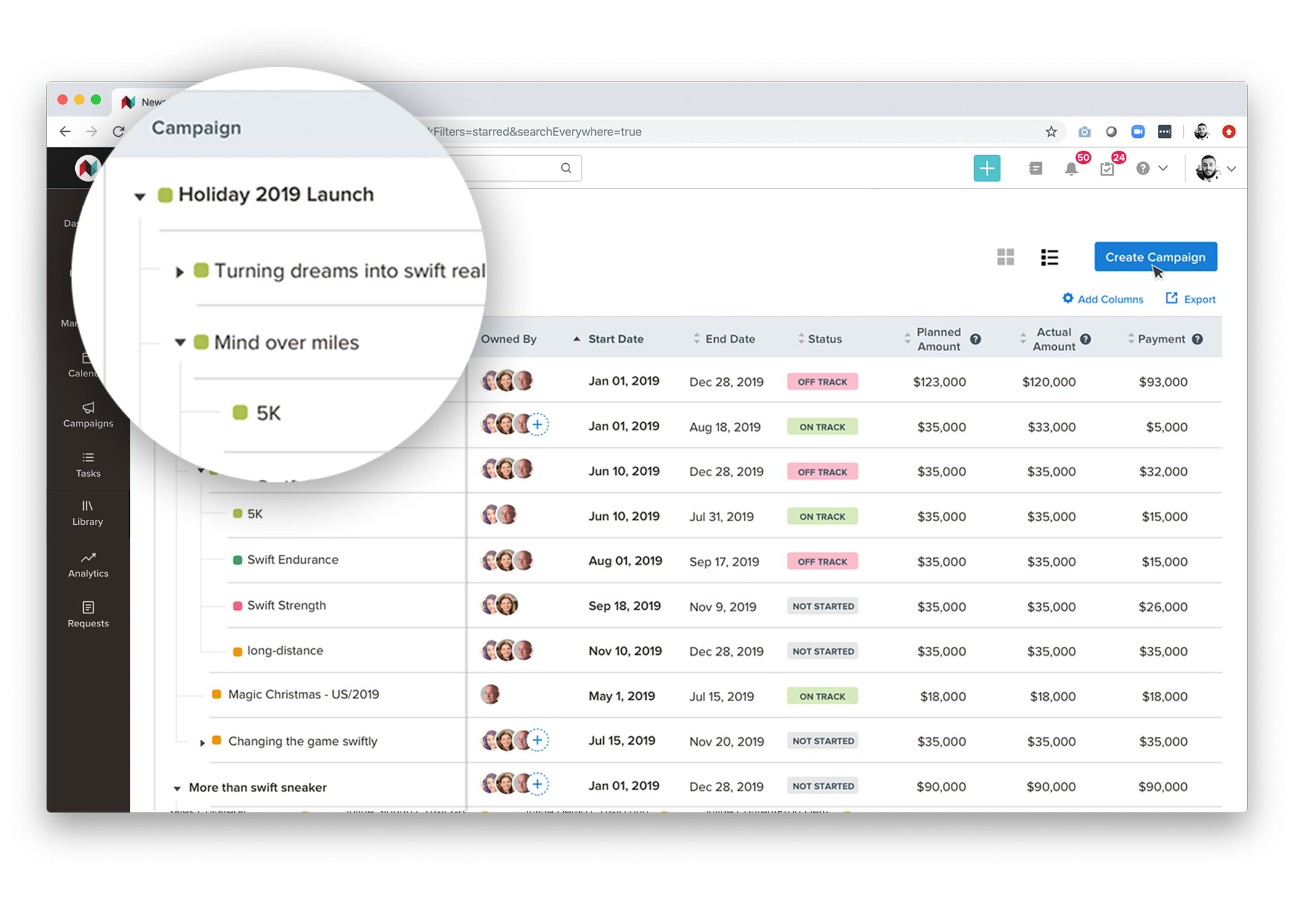Switch to grid view

[x=1006, y=257]
